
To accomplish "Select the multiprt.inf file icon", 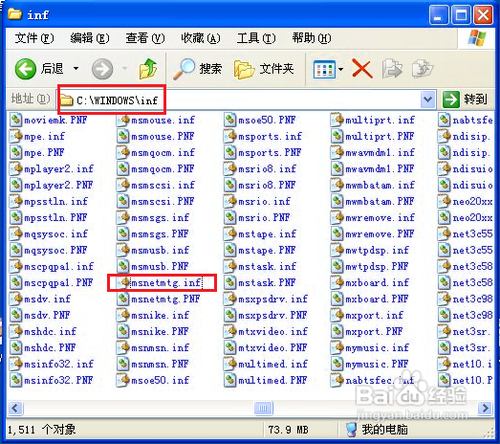I will (x=337, y=120).
